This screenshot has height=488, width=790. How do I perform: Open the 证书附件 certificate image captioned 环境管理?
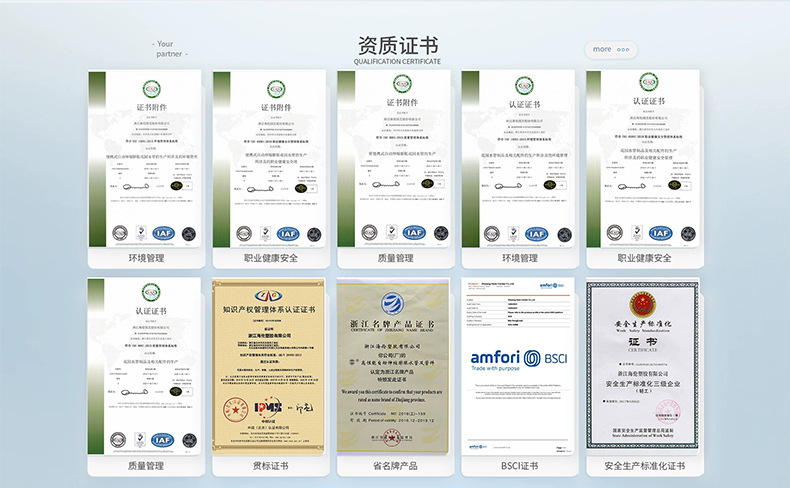145,159
